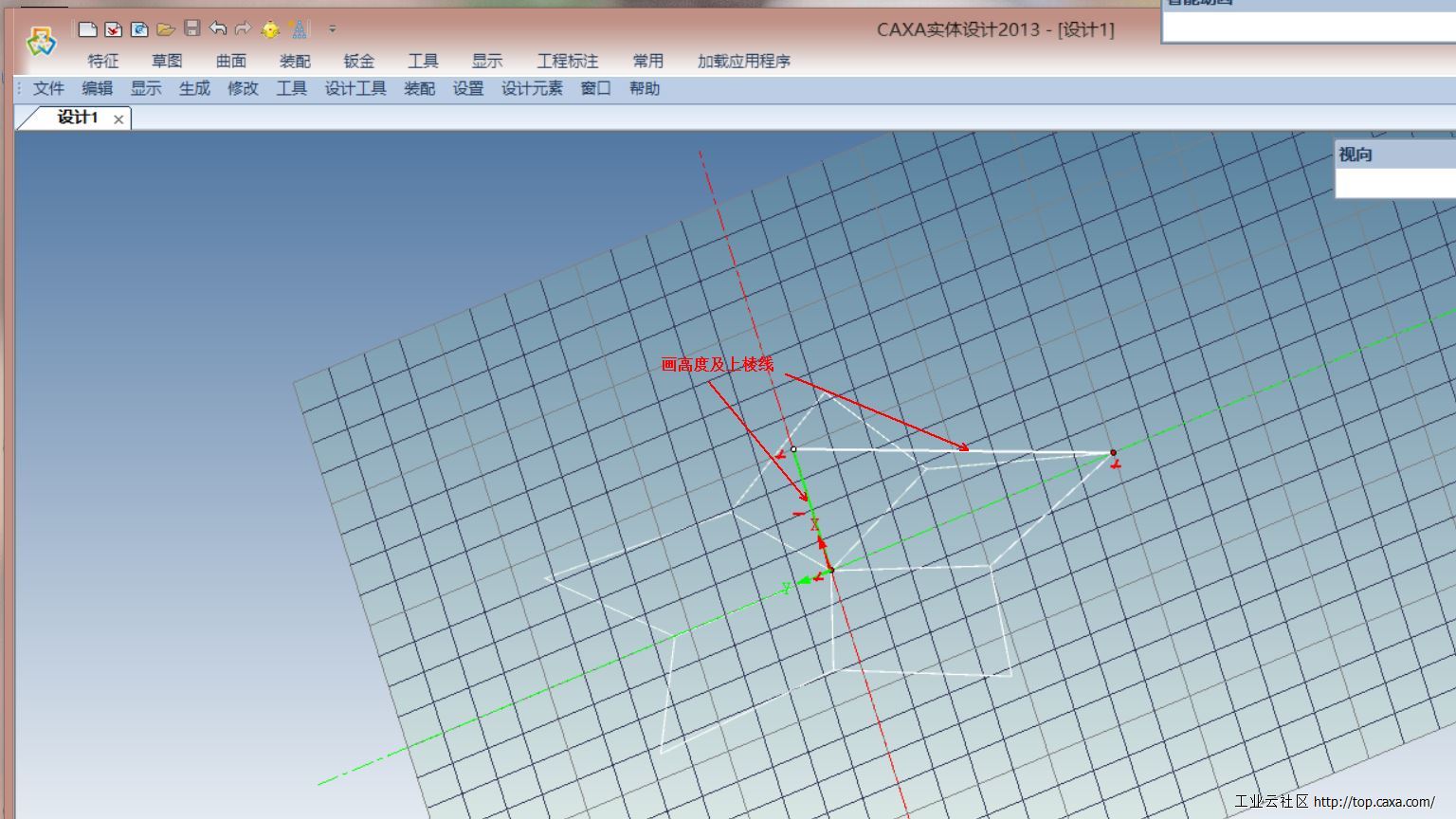This screenshot has width=1456, height=819.
Task: Switch to the 草图 ribbon tab
Action: [167, 61]
